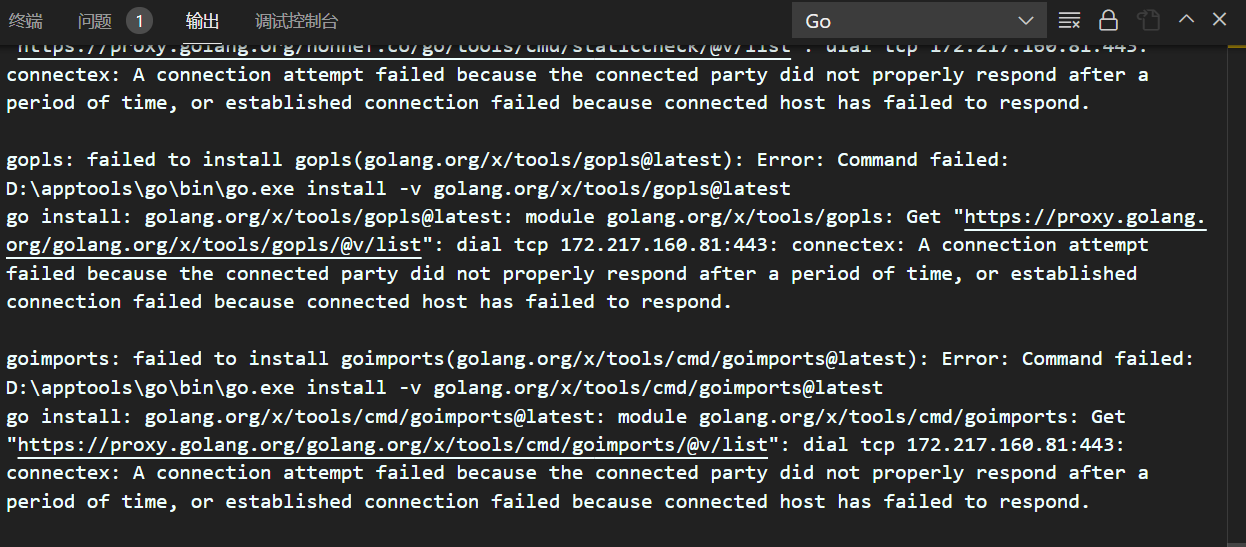The width and height of the screenshot is (1246, 547).
Task: Open the 调试控制台 tab
Action: click(x=297, y=20)
